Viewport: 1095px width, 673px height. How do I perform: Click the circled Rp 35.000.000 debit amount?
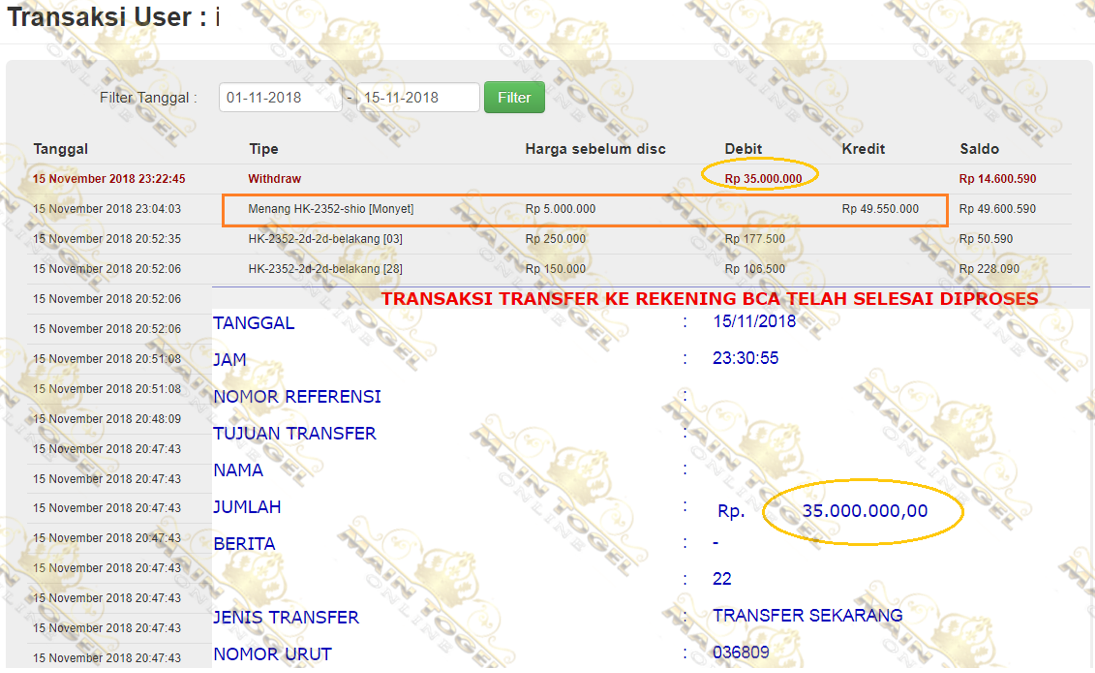coord(763,179)
